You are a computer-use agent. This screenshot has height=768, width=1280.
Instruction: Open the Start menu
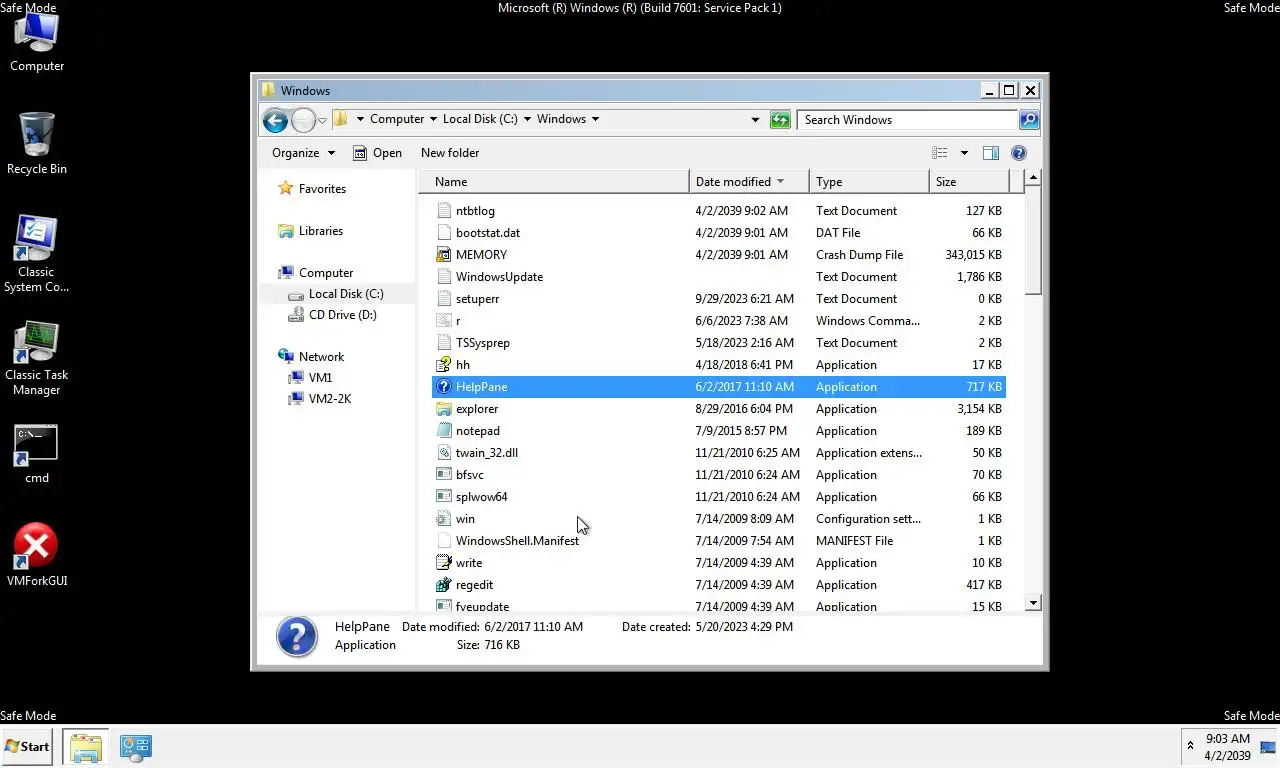[x=27, y=747]
